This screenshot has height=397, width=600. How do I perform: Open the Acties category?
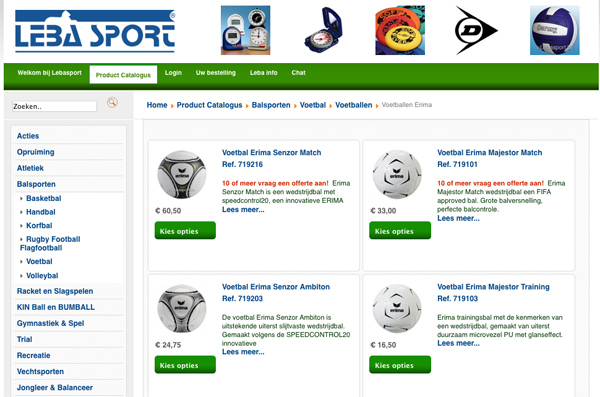(x=28, y=136)
